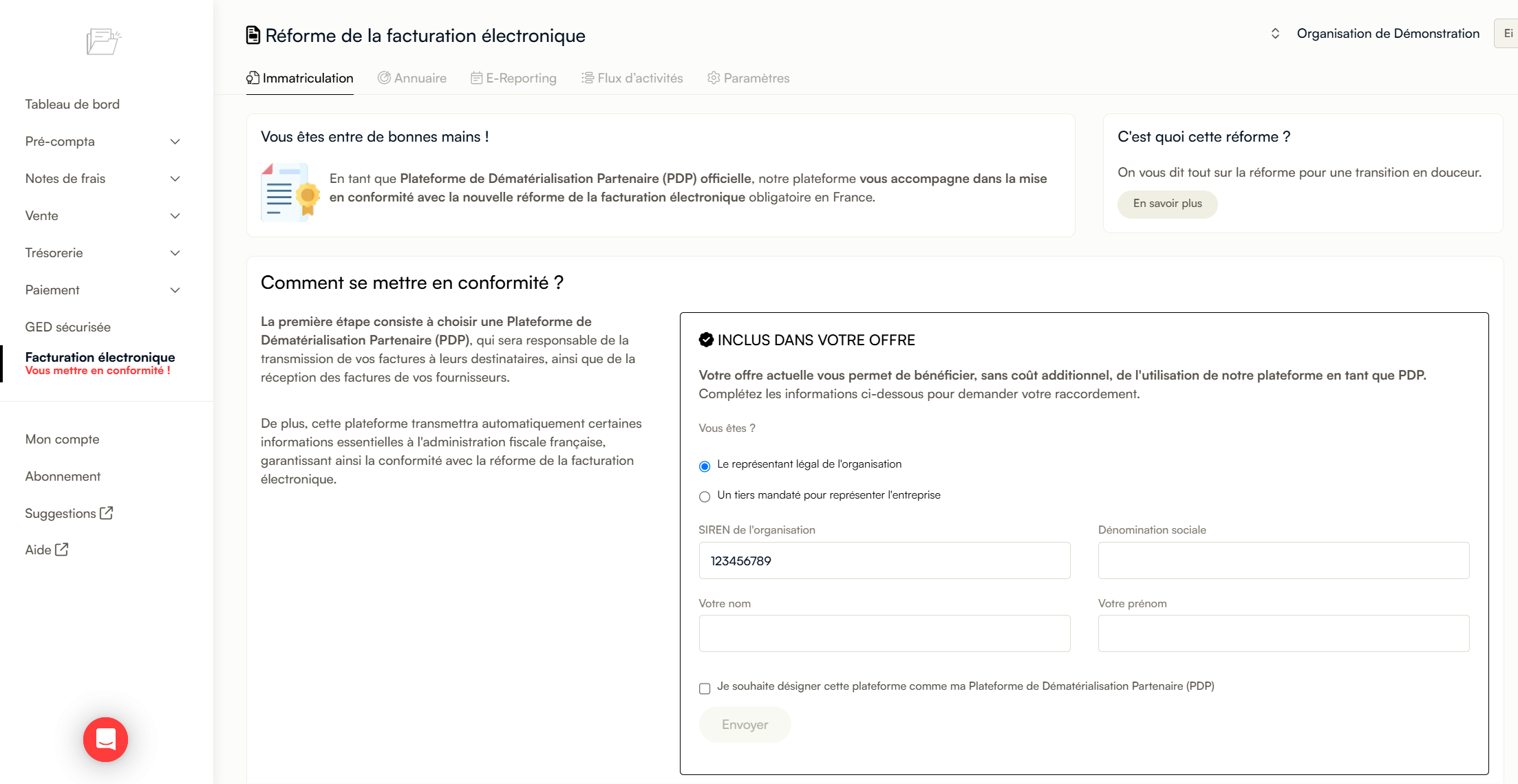Expand the Notes de frais chevron
The width and height of the screenshot is (1518, 784).
coord(175,179)
